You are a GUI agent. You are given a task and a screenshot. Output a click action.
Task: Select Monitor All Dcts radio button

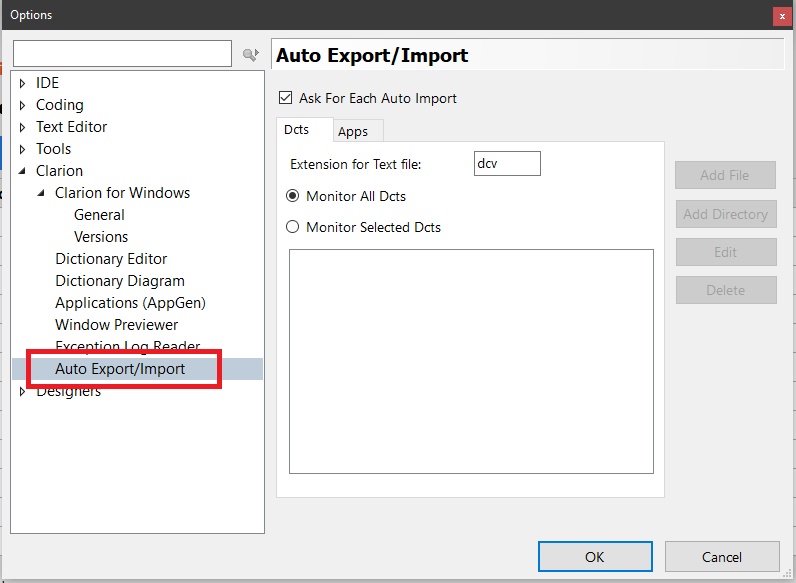(x=293, y=196)
